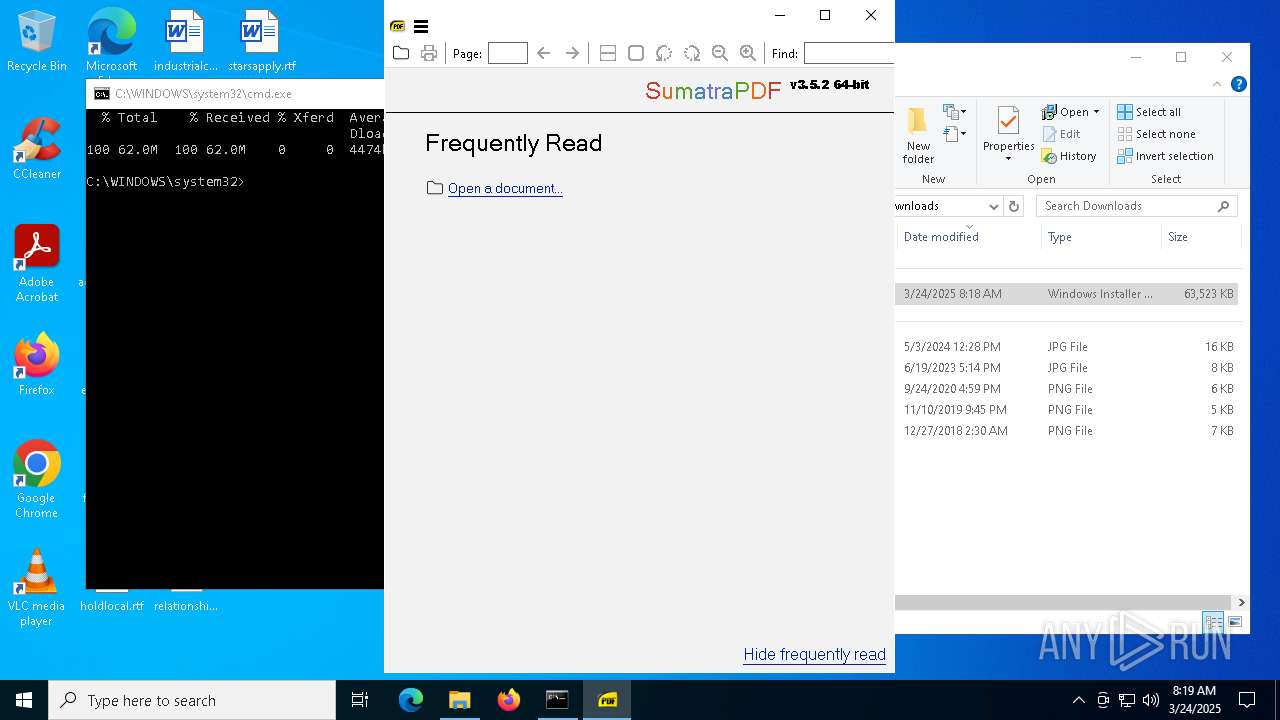This screenshot has width=1280, height=720.
Task: Open volume control in system tray
Action: pyautogui.click(x=1150, y=700)
